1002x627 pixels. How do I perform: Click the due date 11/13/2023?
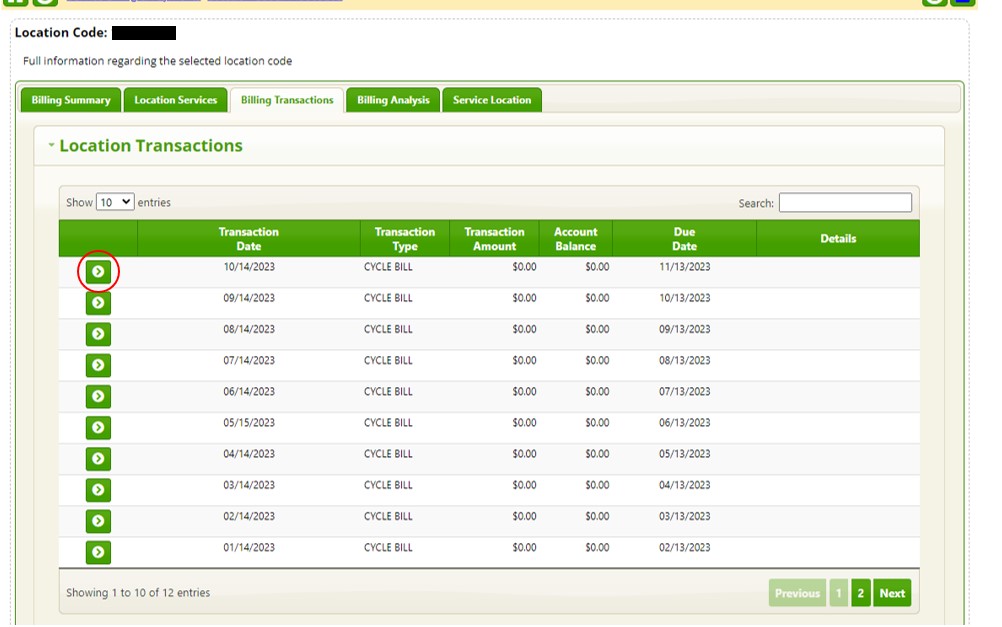(x=684, y=267)
